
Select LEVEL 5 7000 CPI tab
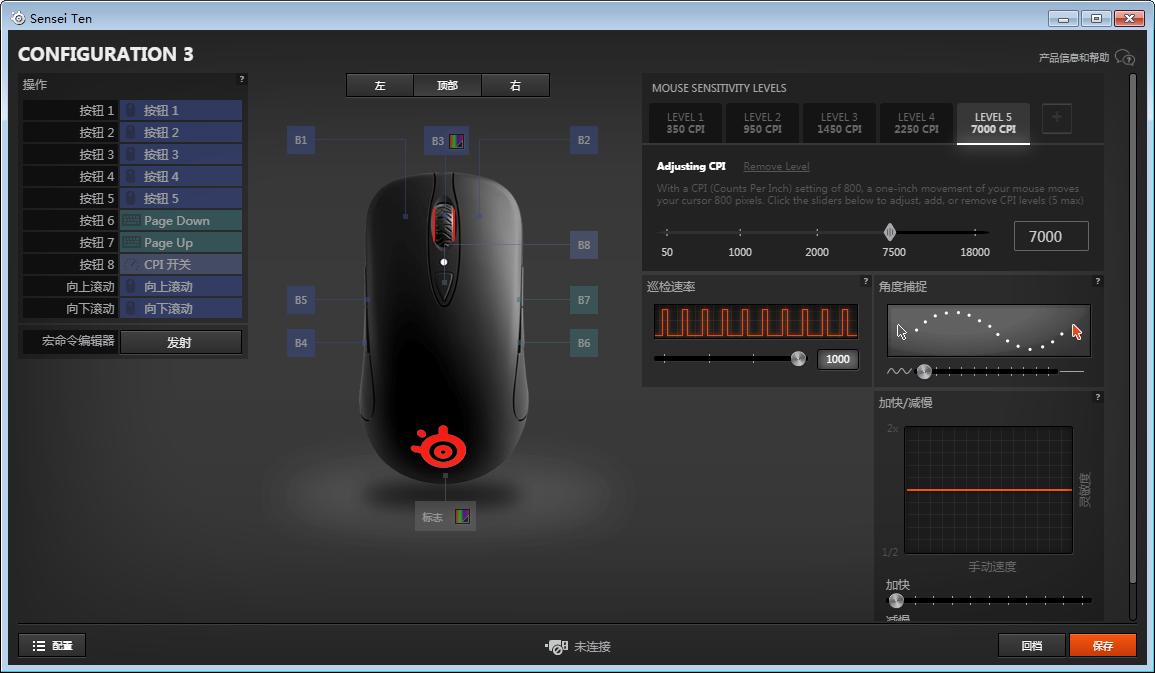point(993,123)
